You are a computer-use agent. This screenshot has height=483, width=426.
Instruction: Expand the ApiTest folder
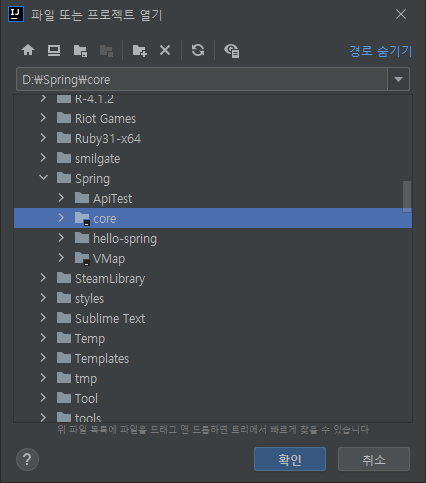(61, 198)
